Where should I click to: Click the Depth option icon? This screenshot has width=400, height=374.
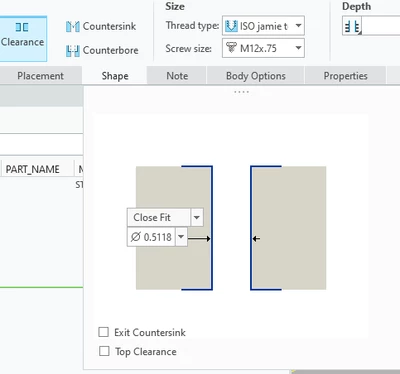(352, 26)
